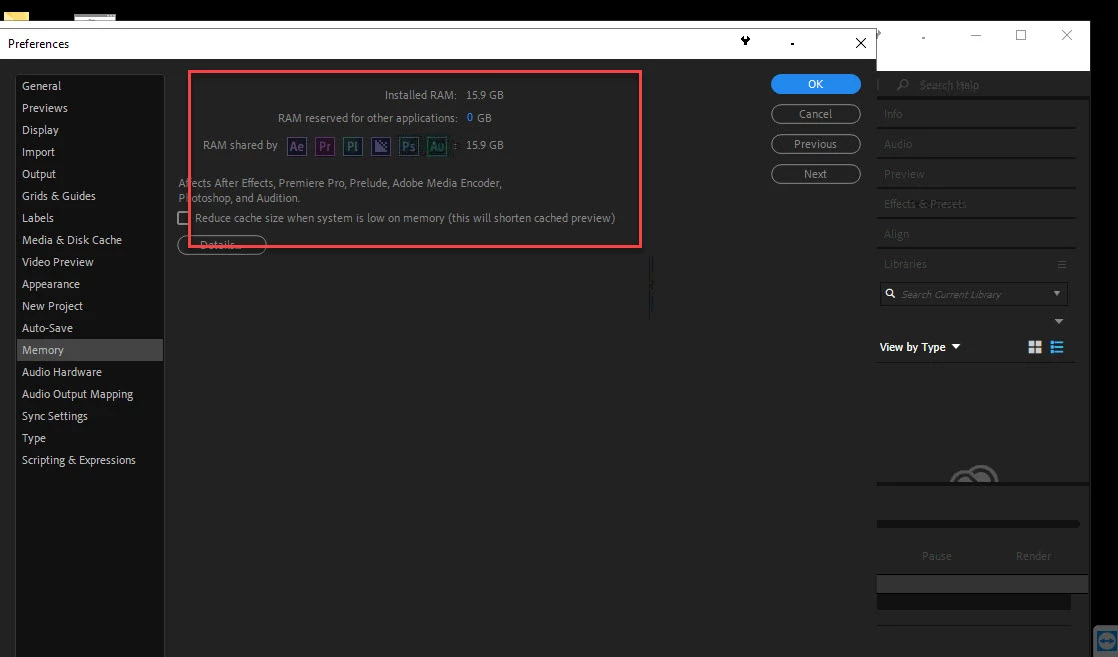Open the Libraries panel hamburger menu
1118x657 pixels.
(x=1062, y=264)
